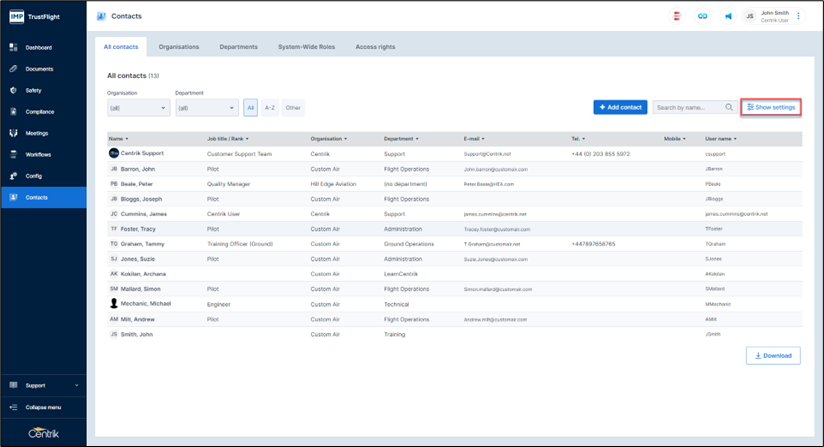
Task: Click the Search by name field
Action: [688, 108]
